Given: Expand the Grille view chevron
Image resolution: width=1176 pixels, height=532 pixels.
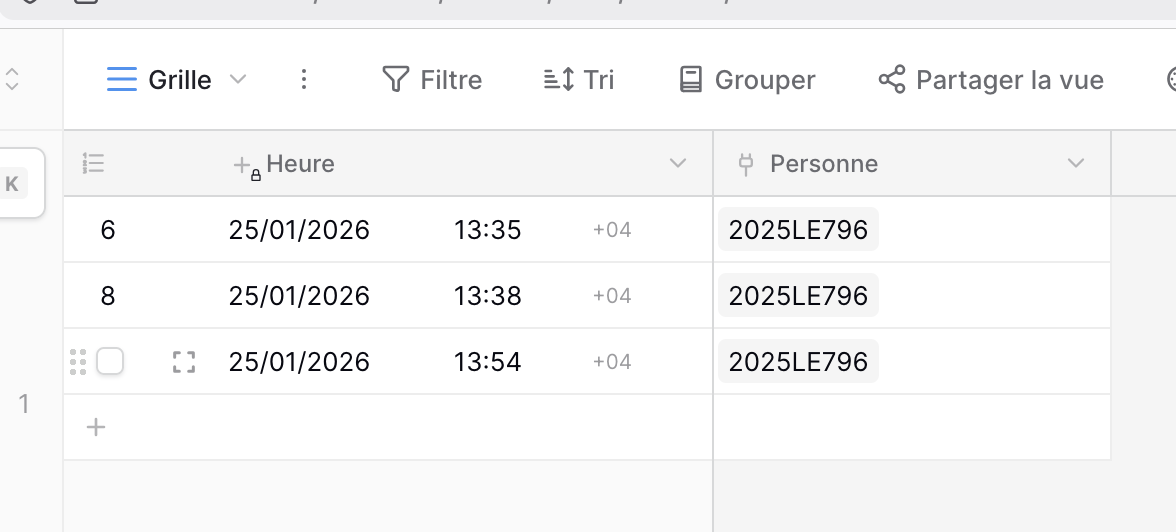Looking at the screenshot, I should [238, 80].
